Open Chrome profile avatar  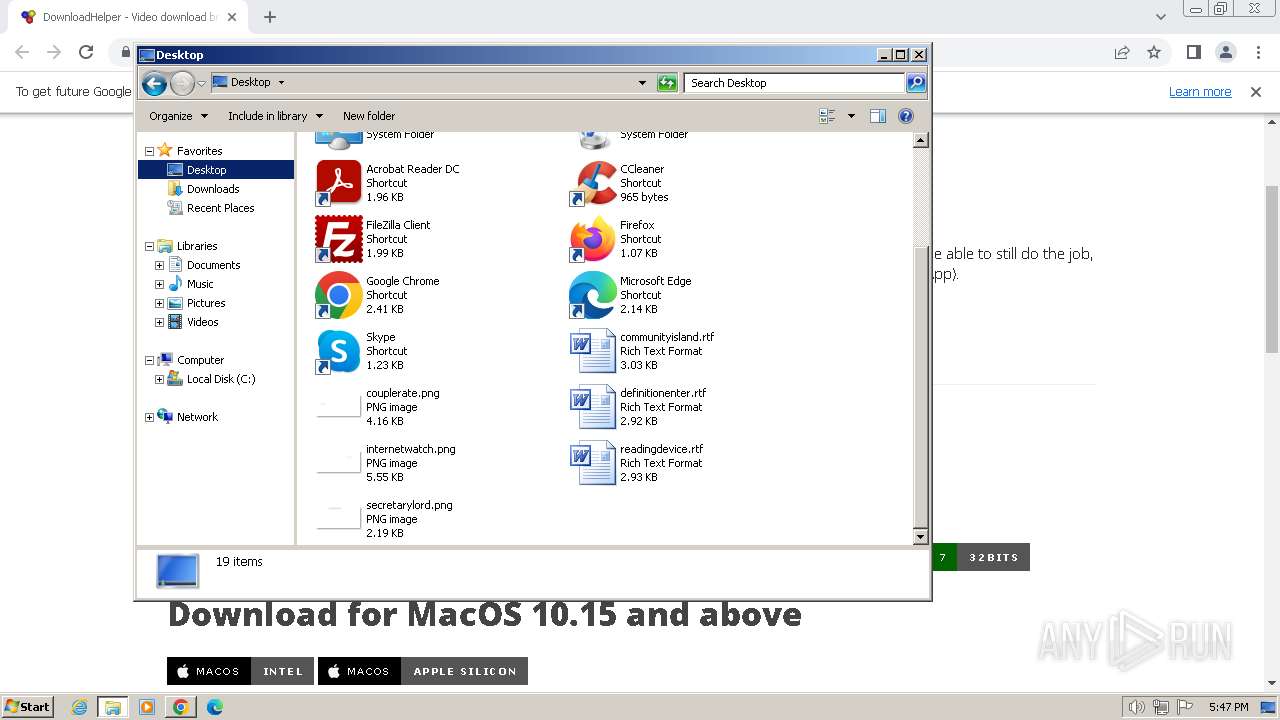click(1226, 52)
